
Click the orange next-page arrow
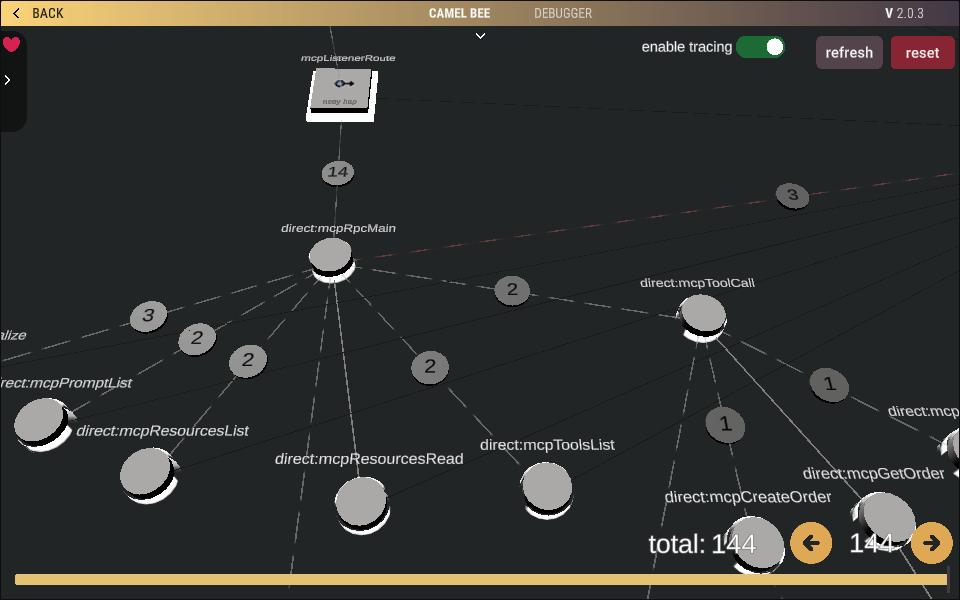pos(931,543)
